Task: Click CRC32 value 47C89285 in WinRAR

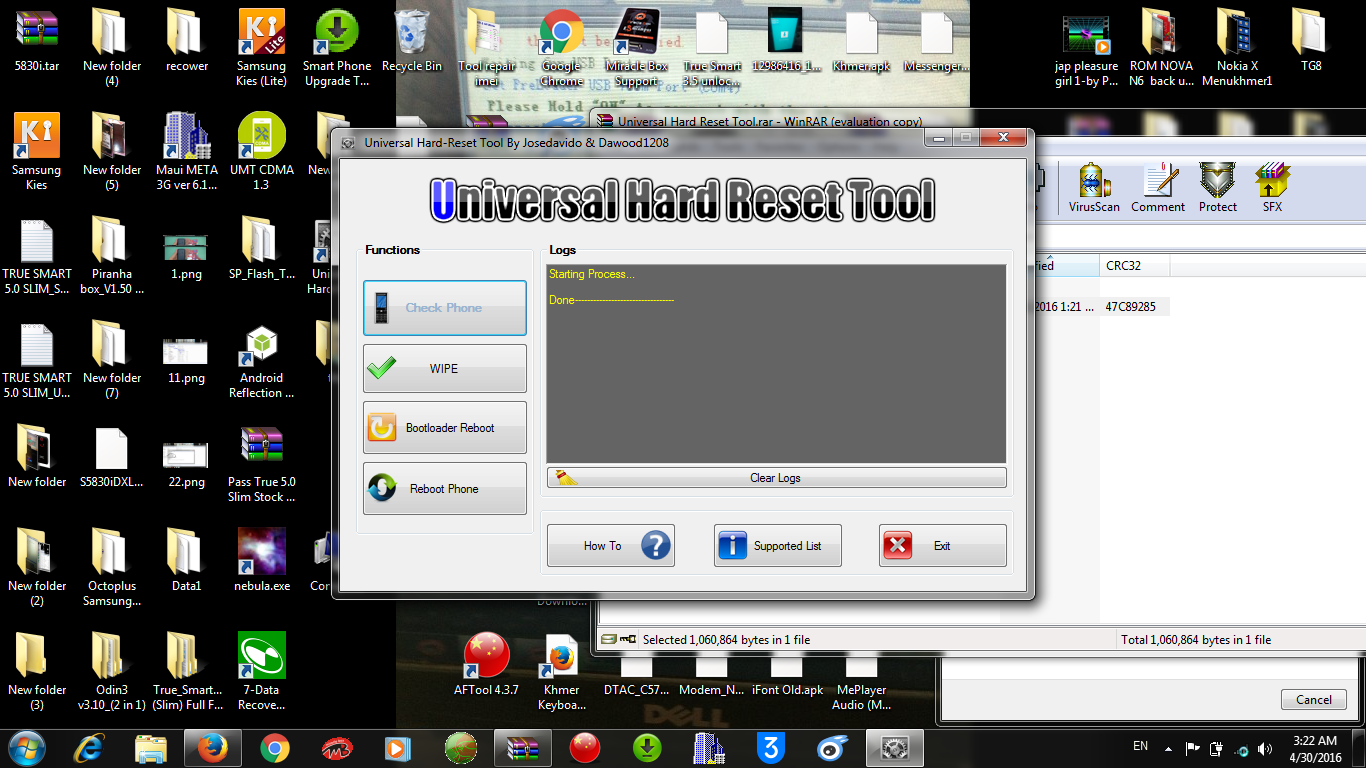Action: point(1130,307)
